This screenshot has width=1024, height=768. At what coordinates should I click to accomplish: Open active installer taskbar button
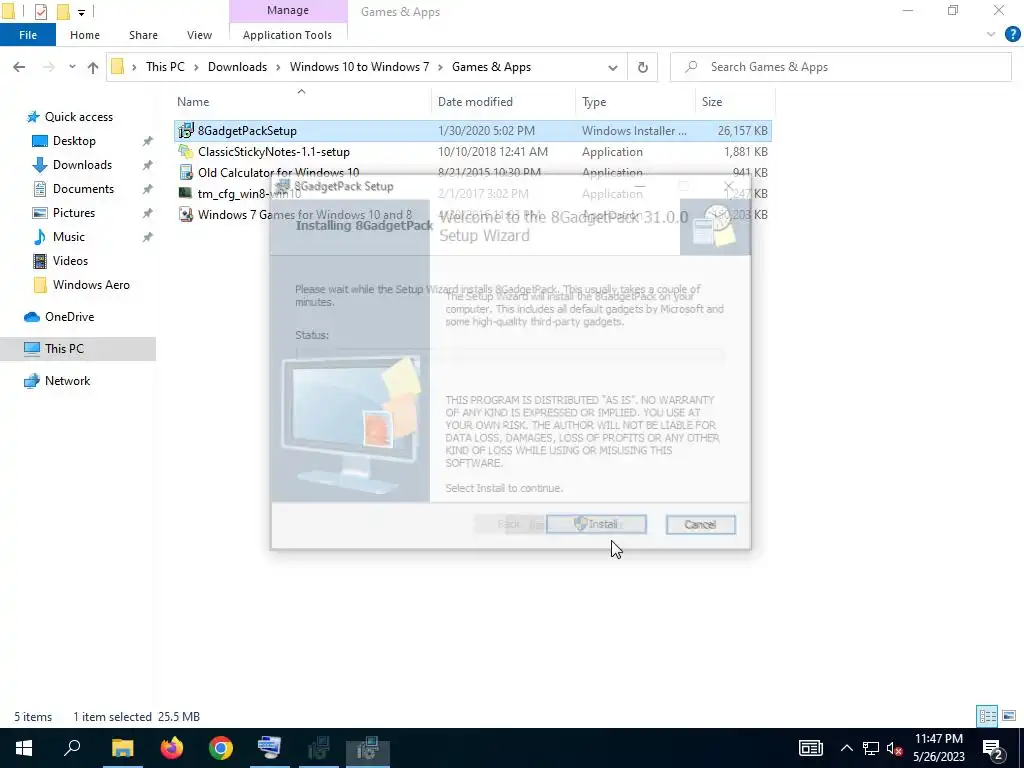[x=368, y=748]
